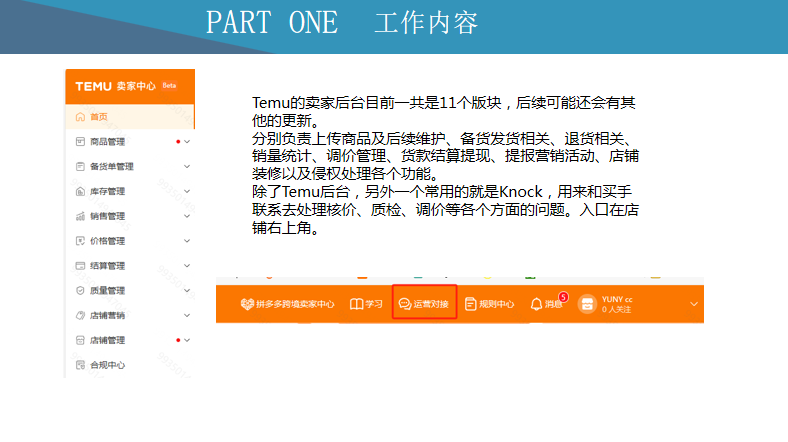Viewport: 788px width, 442px height.
Task: Open the 商品管理 menu label
Action: coord(108,142)
